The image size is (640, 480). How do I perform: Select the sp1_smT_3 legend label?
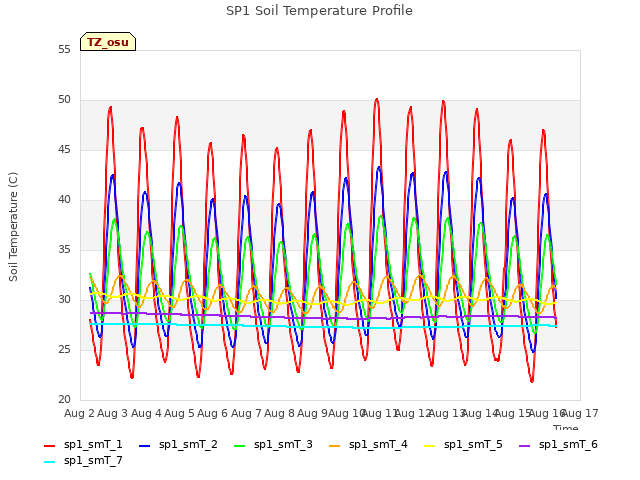[283, 444]
